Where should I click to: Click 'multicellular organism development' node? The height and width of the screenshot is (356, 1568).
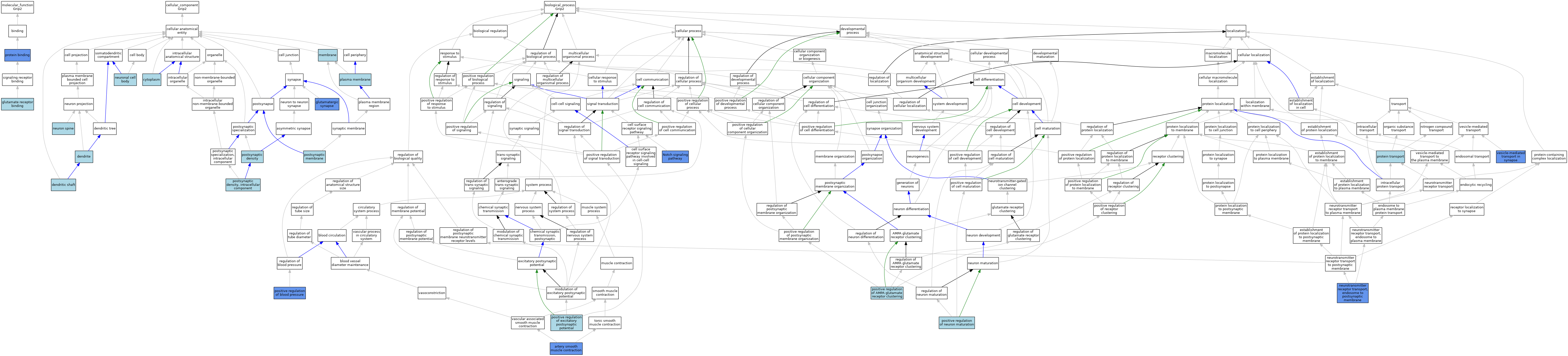coord(916,79)
